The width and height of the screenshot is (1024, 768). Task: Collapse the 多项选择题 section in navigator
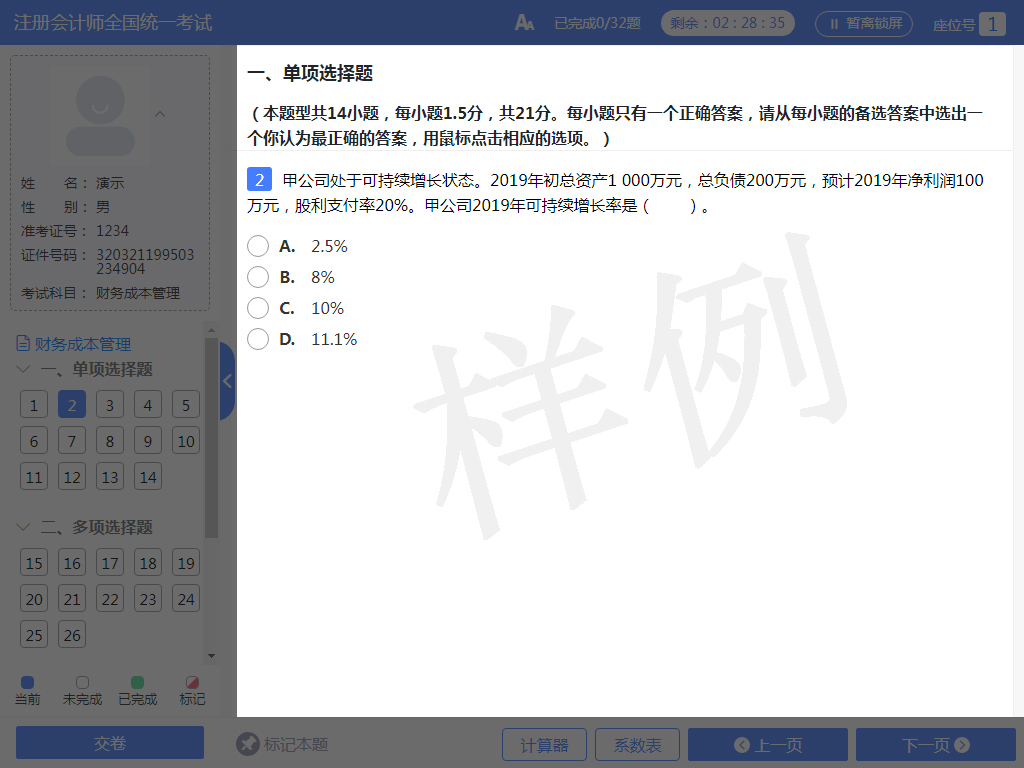pyautogui.click(x=24, y=527)
